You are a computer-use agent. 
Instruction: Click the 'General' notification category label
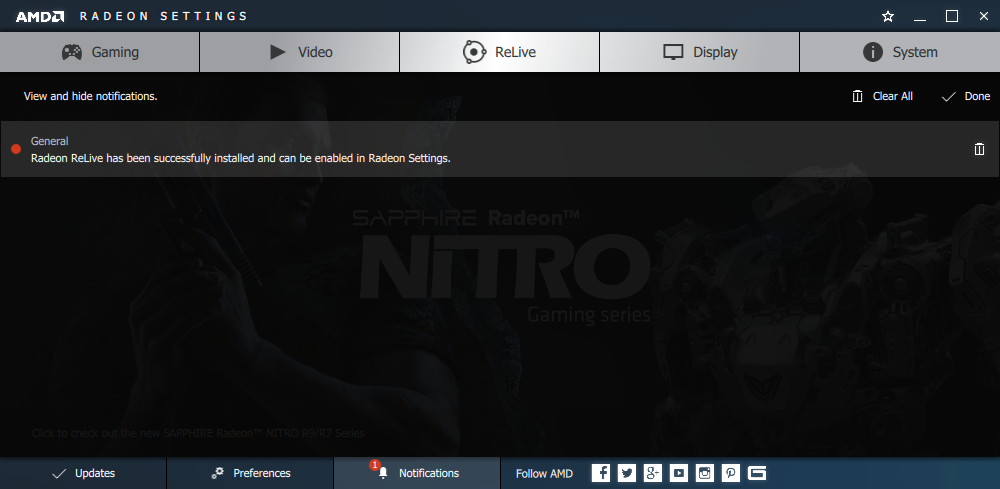50,141
